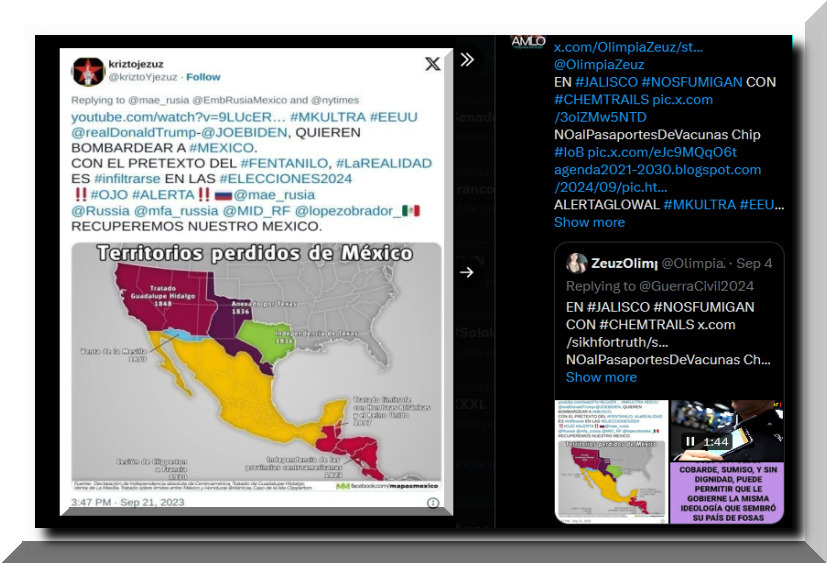Screen dimensions: 827x563
Task: Open the #JALISCO hashtag in the right panel
Action: tap(607, 82)
